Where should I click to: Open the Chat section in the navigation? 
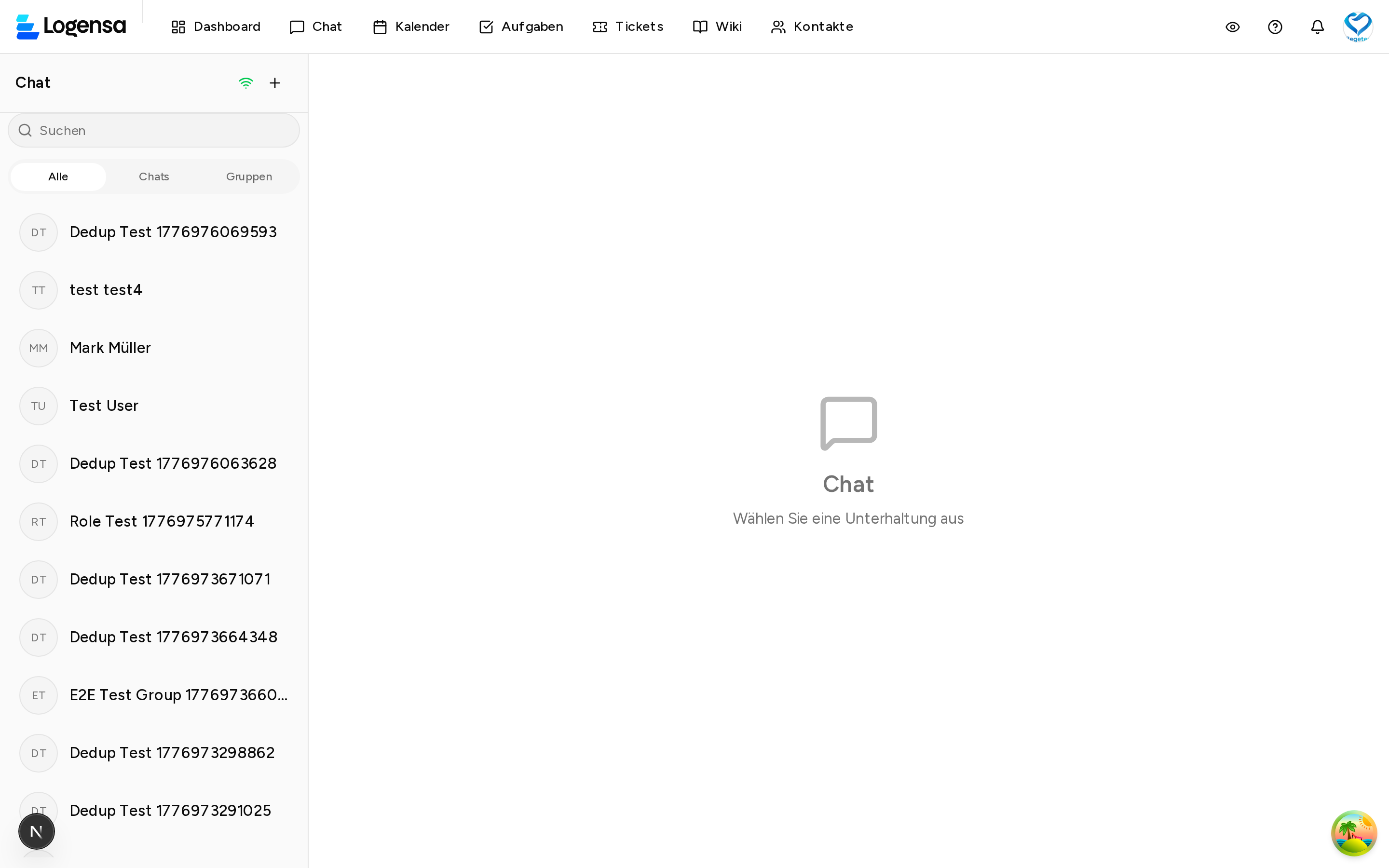click(x=315, y=27)
